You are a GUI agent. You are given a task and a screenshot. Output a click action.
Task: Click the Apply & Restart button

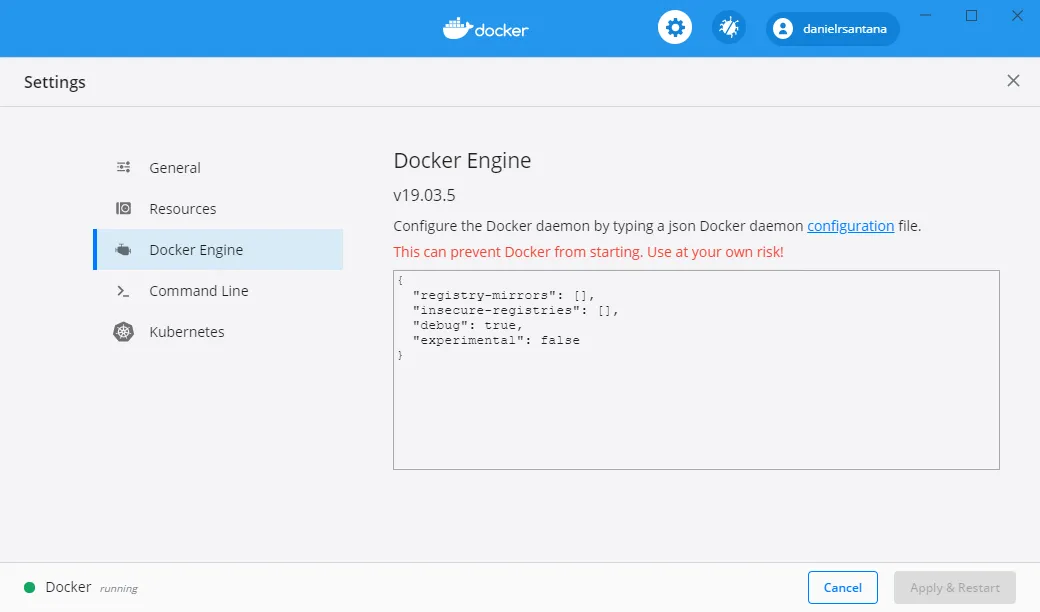coord(954,587)
